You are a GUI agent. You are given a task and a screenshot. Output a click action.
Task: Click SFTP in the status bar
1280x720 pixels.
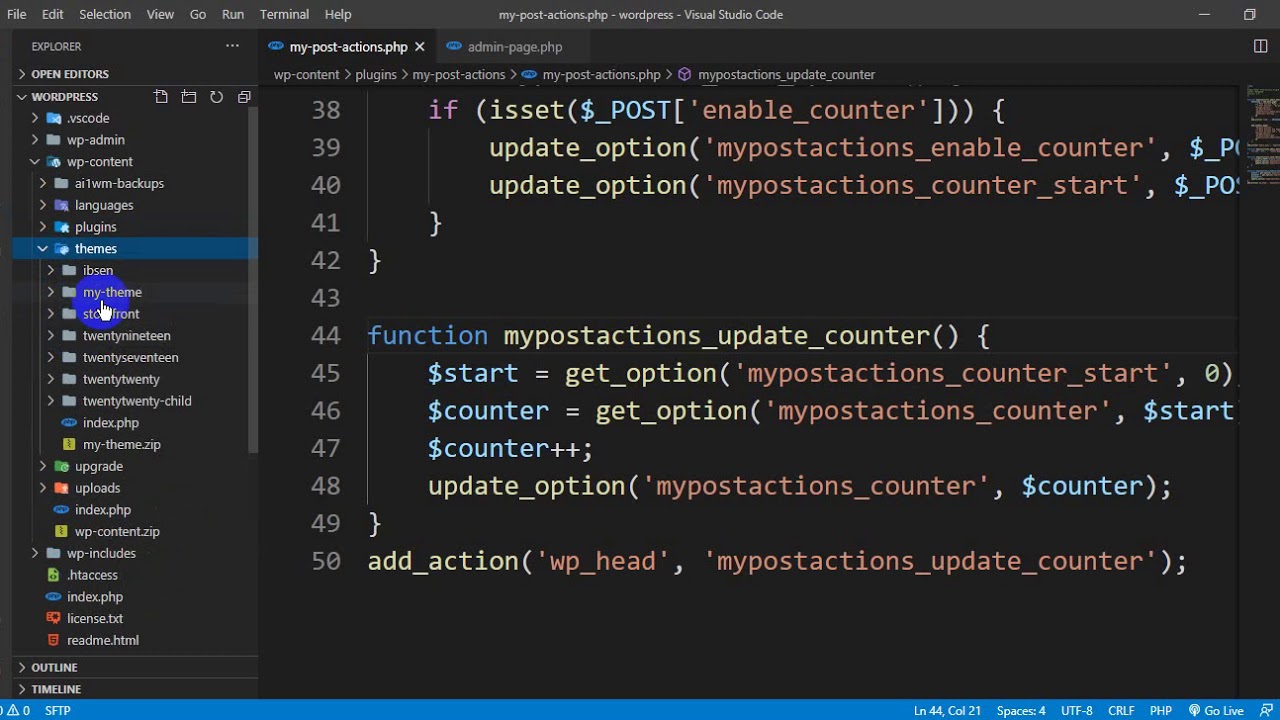(x=58, y=711)
